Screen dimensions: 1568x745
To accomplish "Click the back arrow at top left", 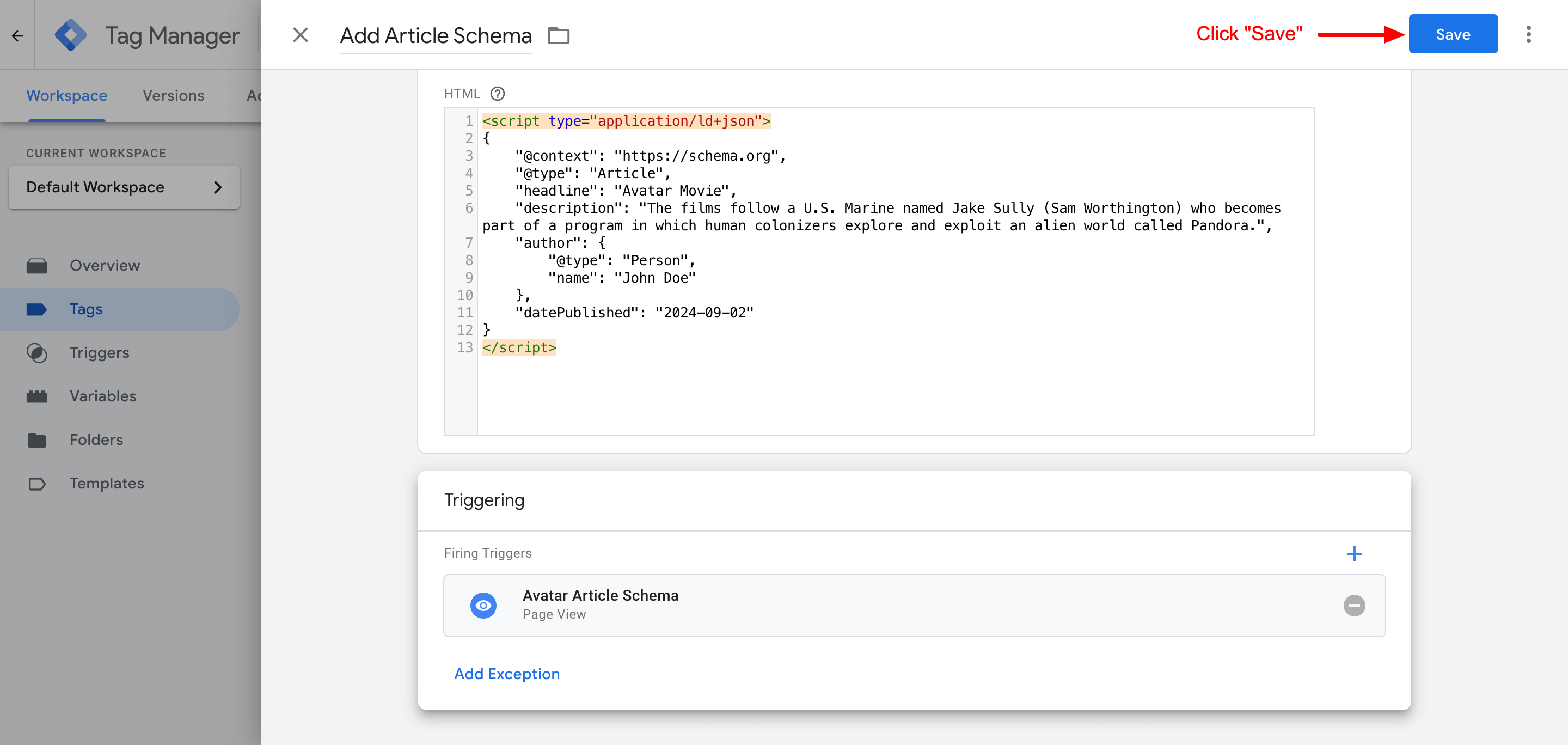I will [17, 35].
